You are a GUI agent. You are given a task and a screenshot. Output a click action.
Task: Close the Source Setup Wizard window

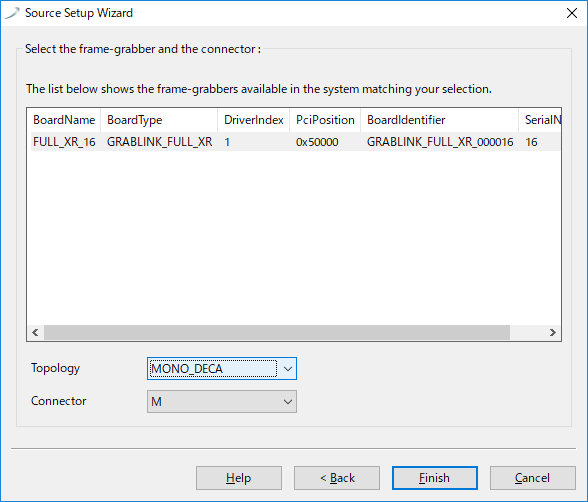point(572,13)
